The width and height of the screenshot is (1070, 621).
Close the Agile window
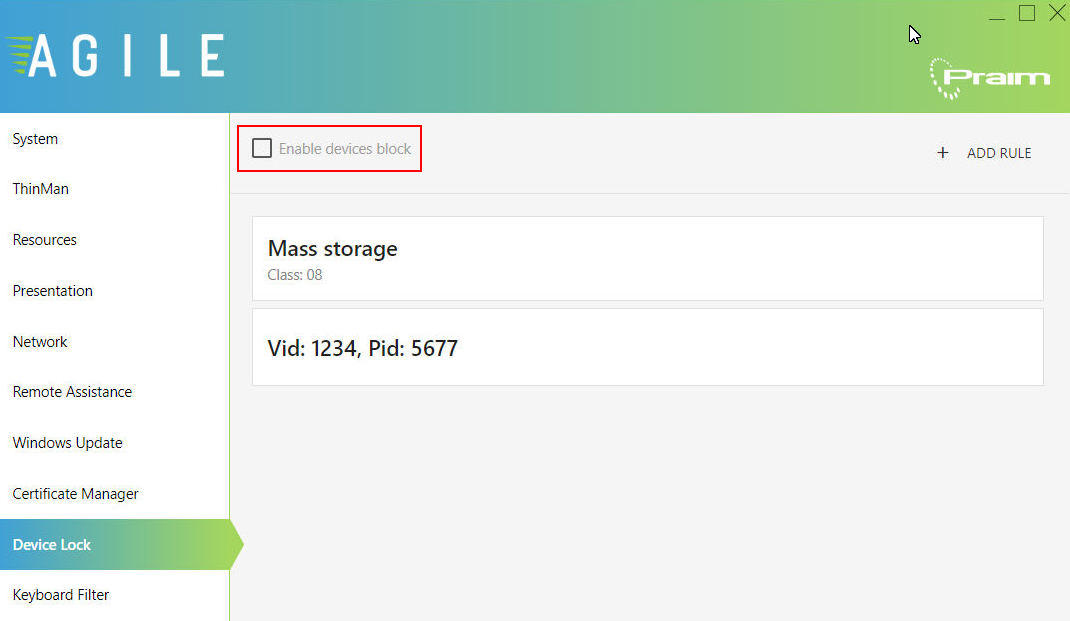tap(1057, 13)
